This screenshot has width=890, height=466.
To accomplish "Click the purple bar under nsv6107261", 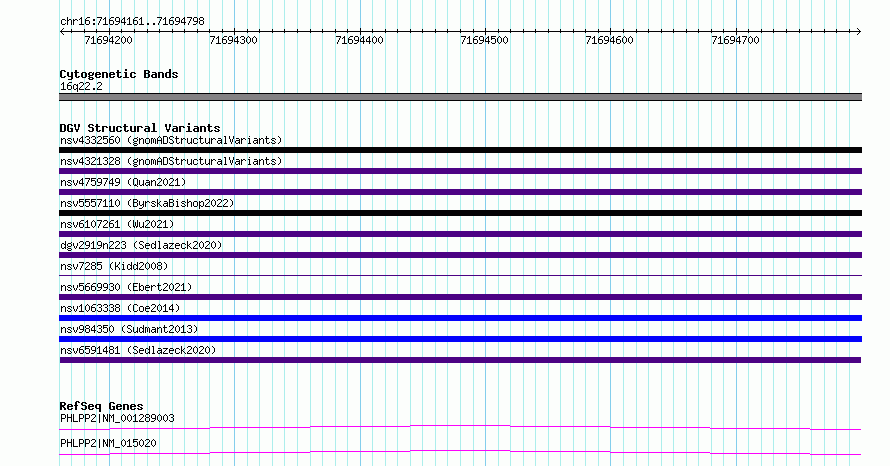I will [460, 234].
